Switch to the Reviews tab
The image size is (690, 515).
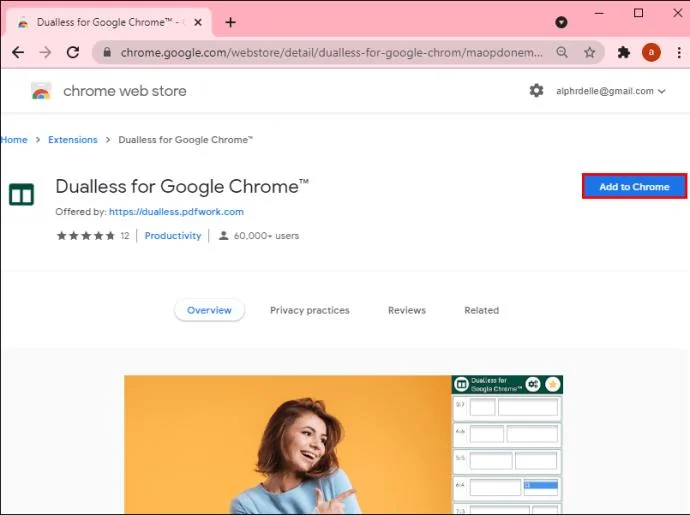(407, 310)
